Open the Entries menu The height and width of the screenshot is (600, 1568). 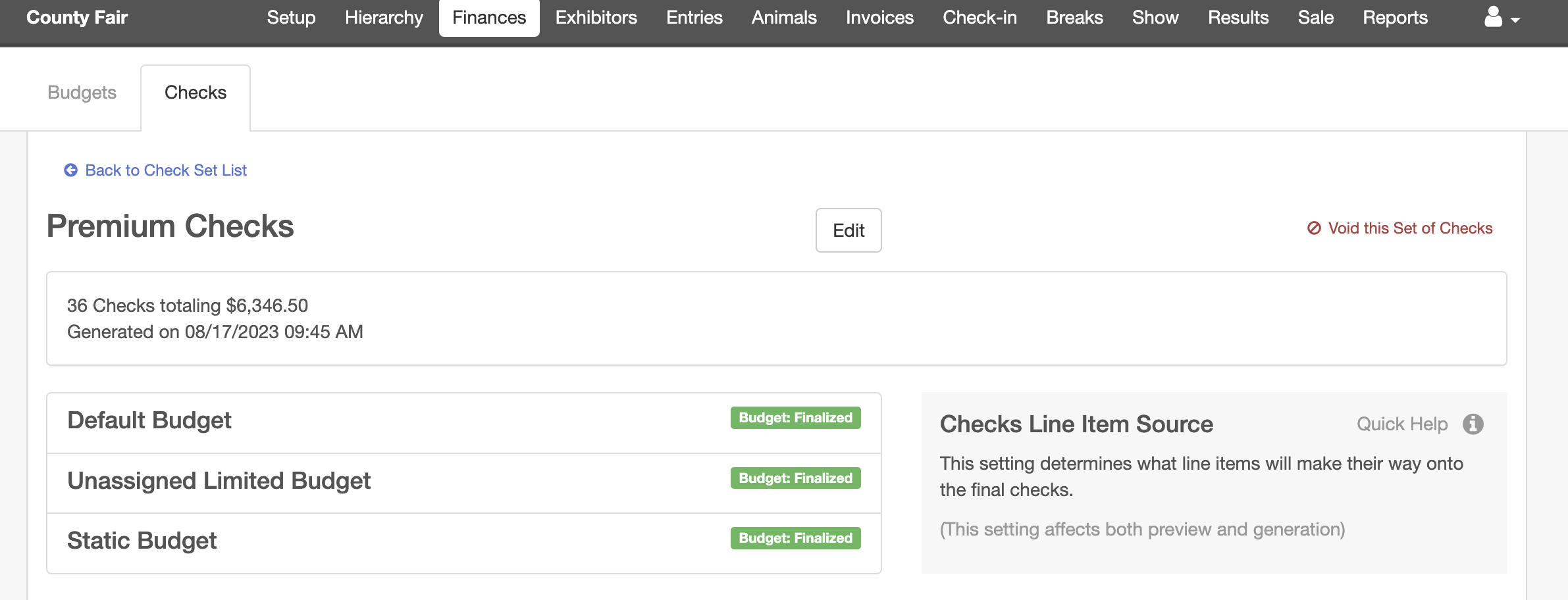(x=694, y=18)
